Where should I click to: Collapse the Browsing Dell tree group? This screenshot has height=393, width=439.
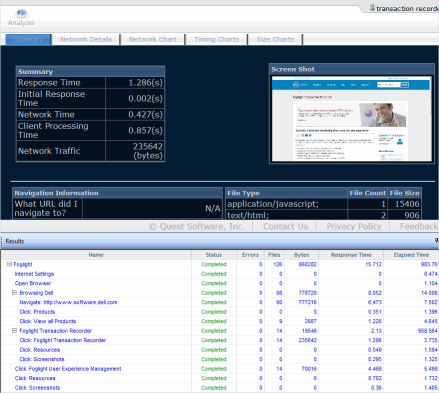14,293
